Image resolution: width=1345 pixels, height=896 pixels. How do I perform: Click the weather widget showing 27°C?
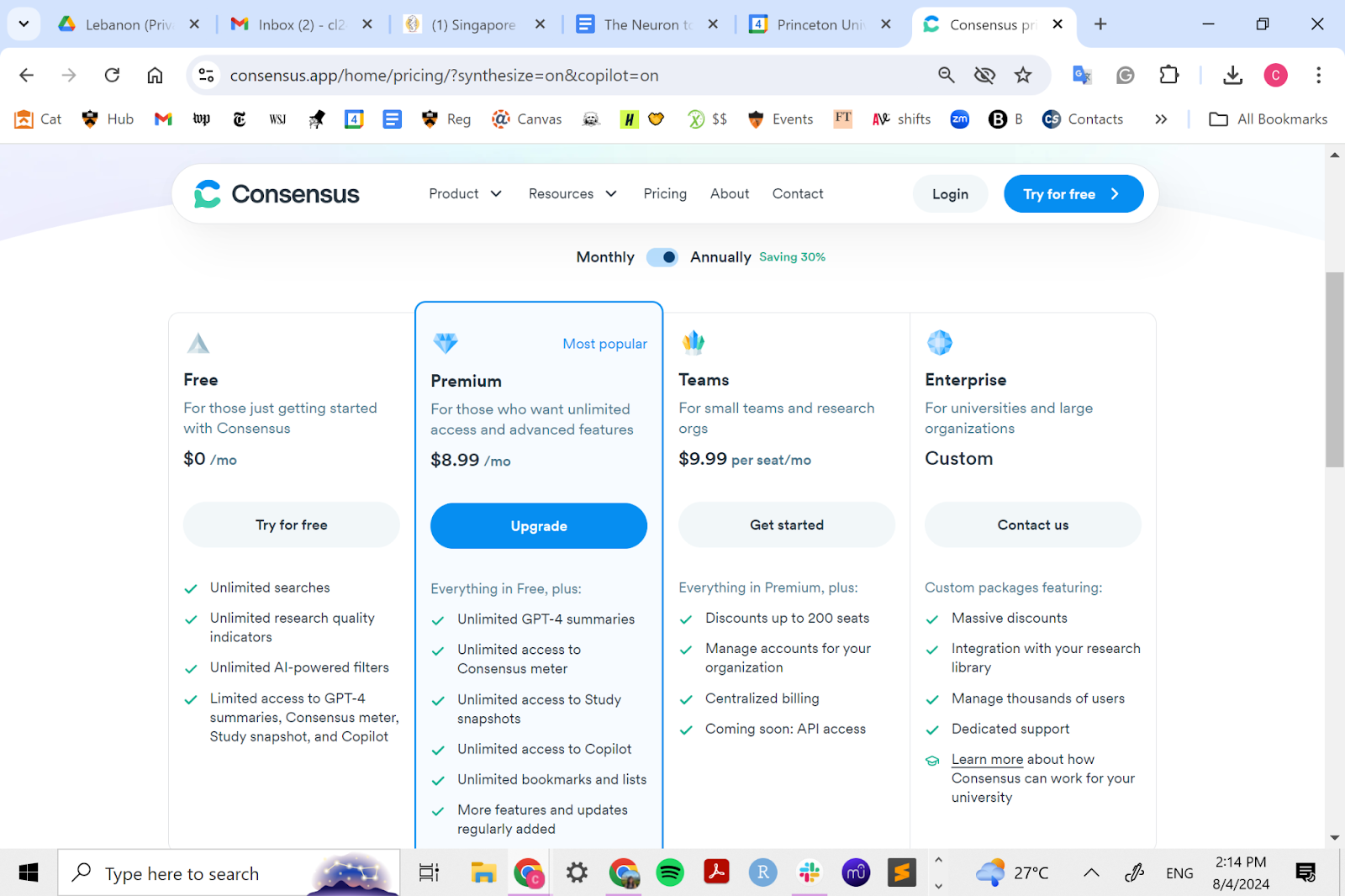point(1012,872)
